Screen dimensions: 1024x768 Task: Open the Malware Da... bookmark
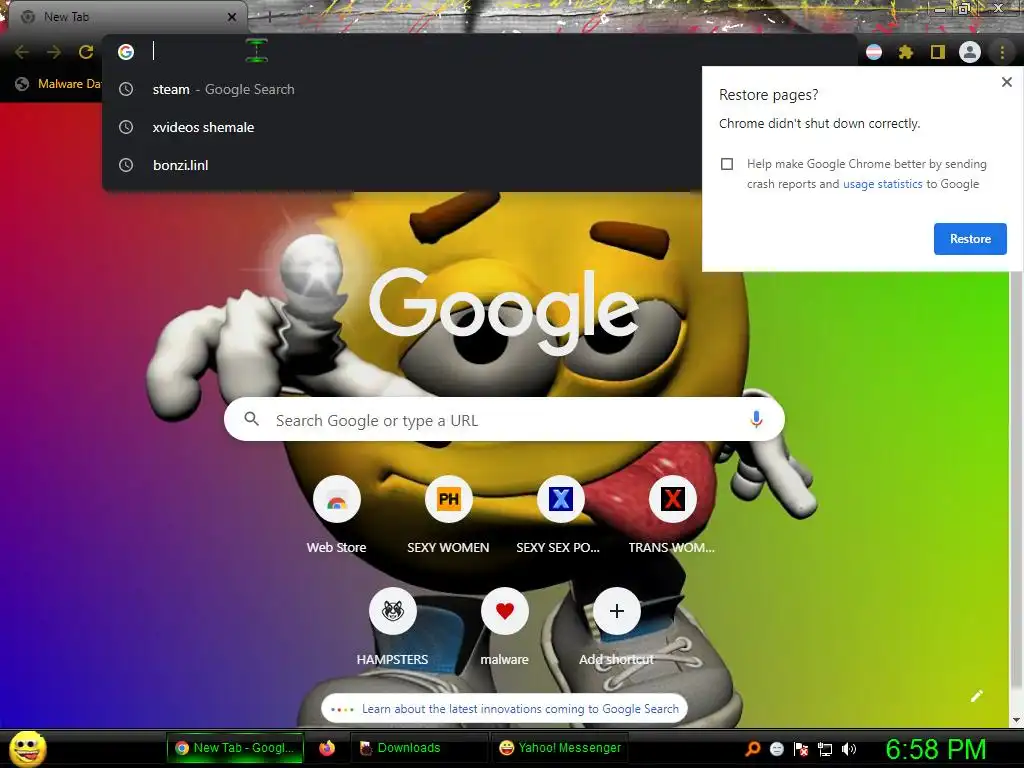(59, 84)
